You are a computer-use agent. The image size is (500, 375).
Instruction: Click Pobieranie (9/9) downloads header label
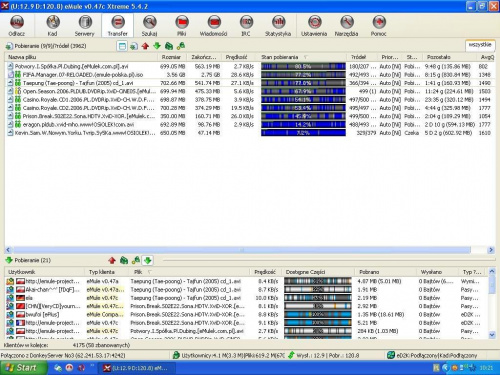50,46
